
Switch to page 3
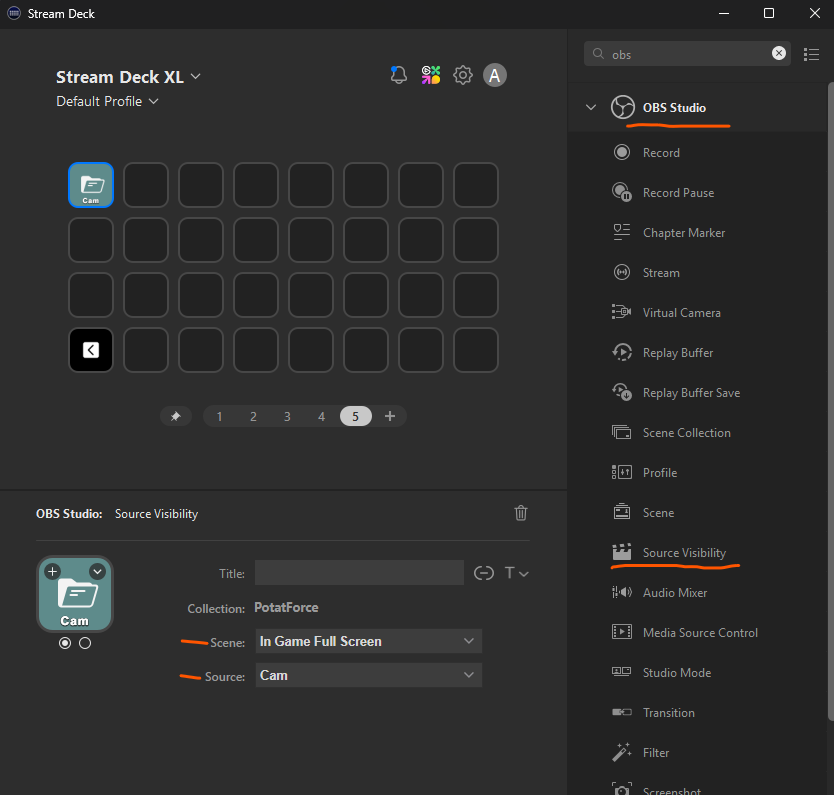click(x=287, y=416)
